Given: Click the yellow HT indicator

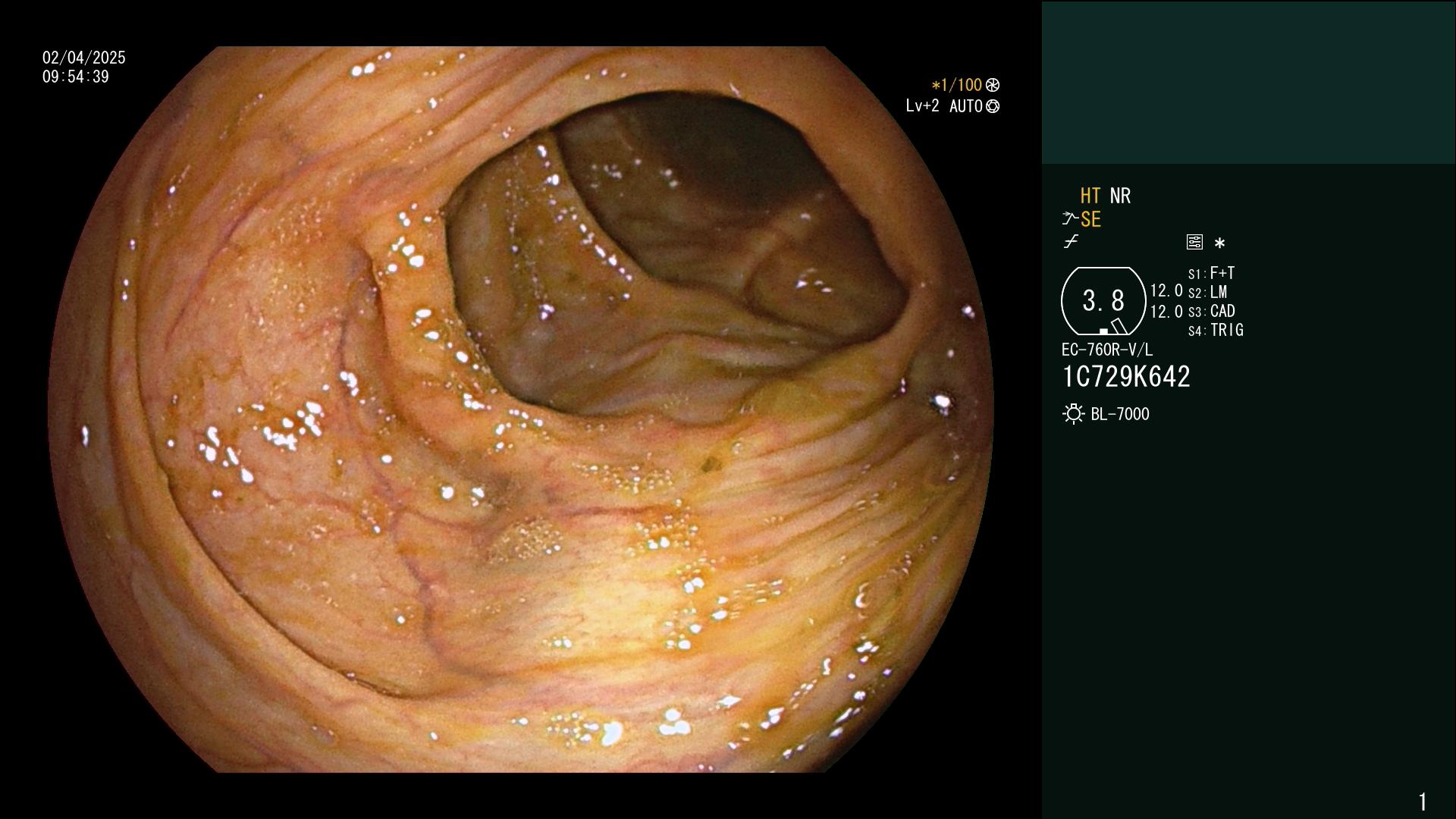Looking at the screenshot, I should coord(1090,196).
